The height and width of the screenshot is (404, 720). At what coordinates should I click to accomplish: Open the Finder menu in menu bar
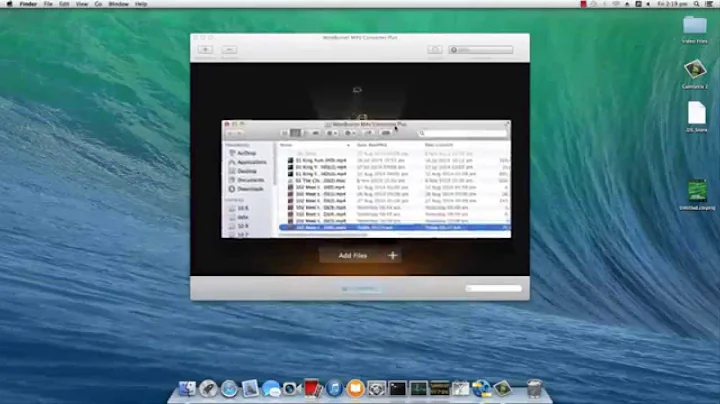28,4
